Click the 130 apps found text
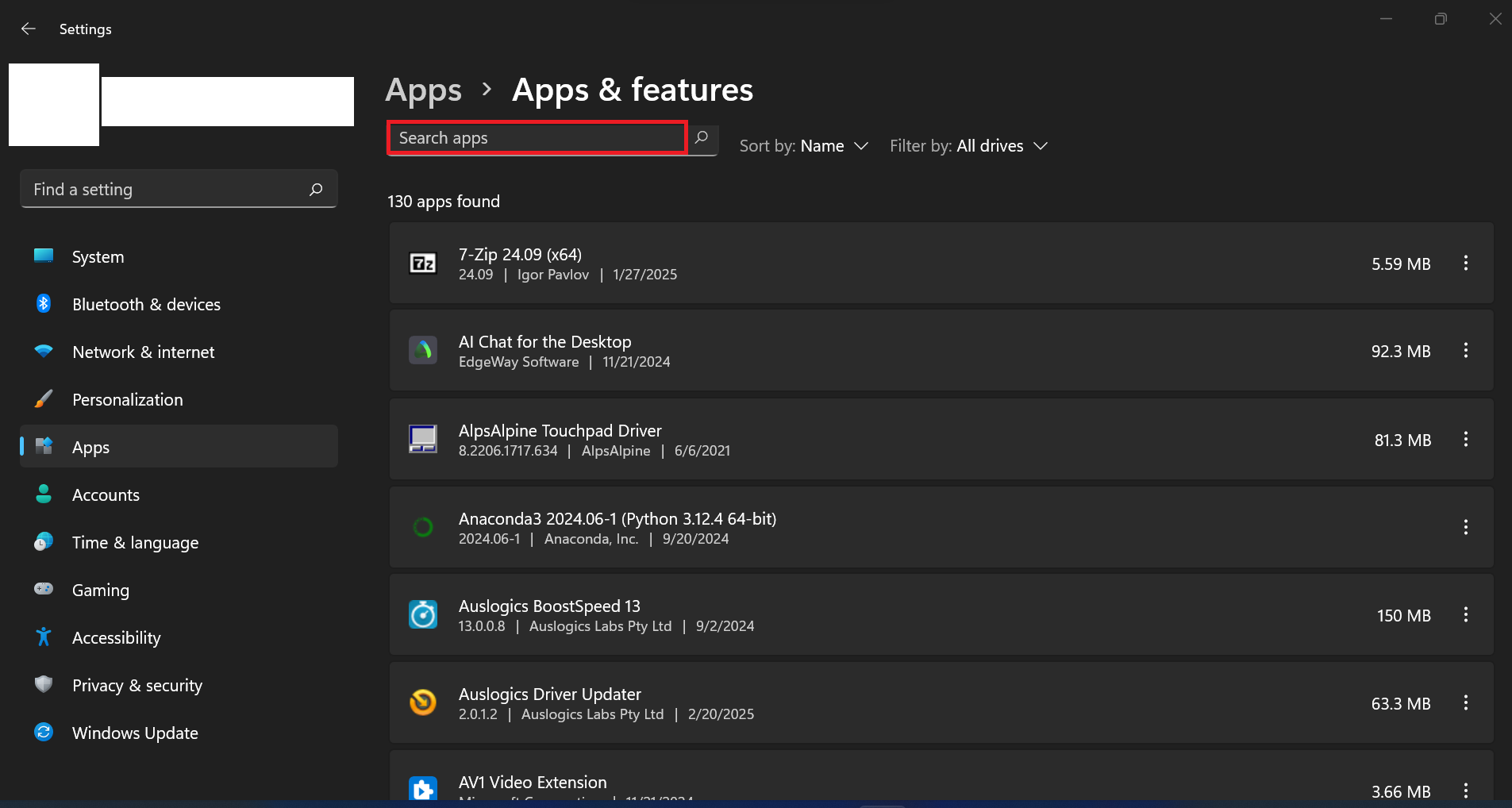Viewport: 1512px width, 808px height. (444, 202)
